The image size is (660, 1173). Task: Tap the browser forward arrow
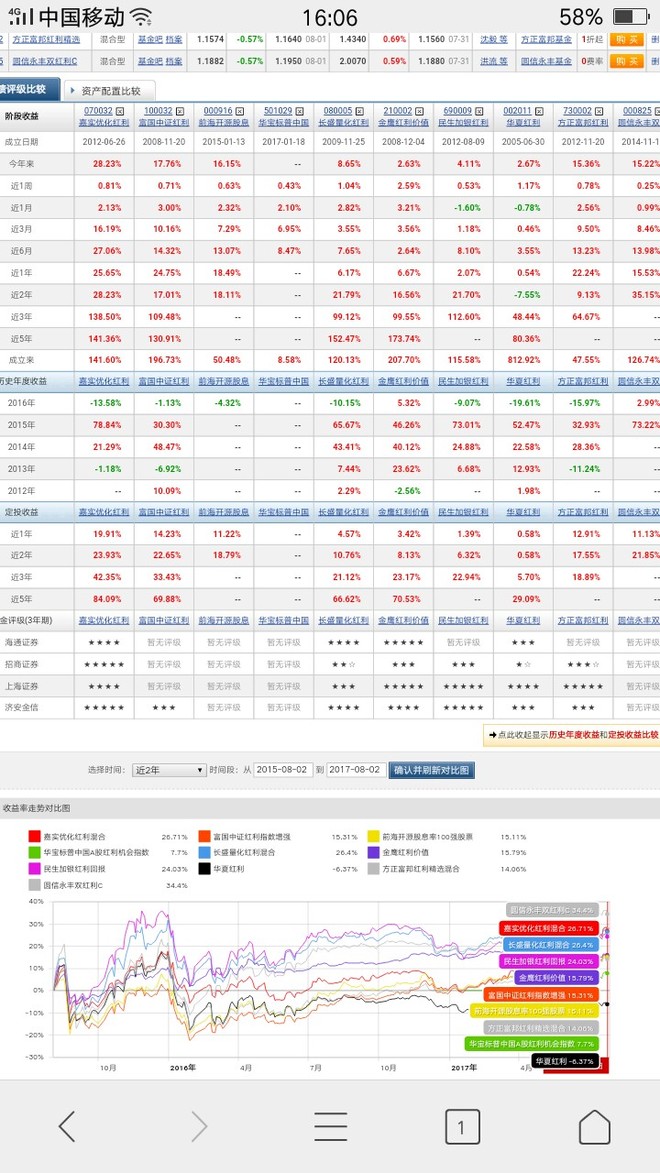click(199, 1127)
